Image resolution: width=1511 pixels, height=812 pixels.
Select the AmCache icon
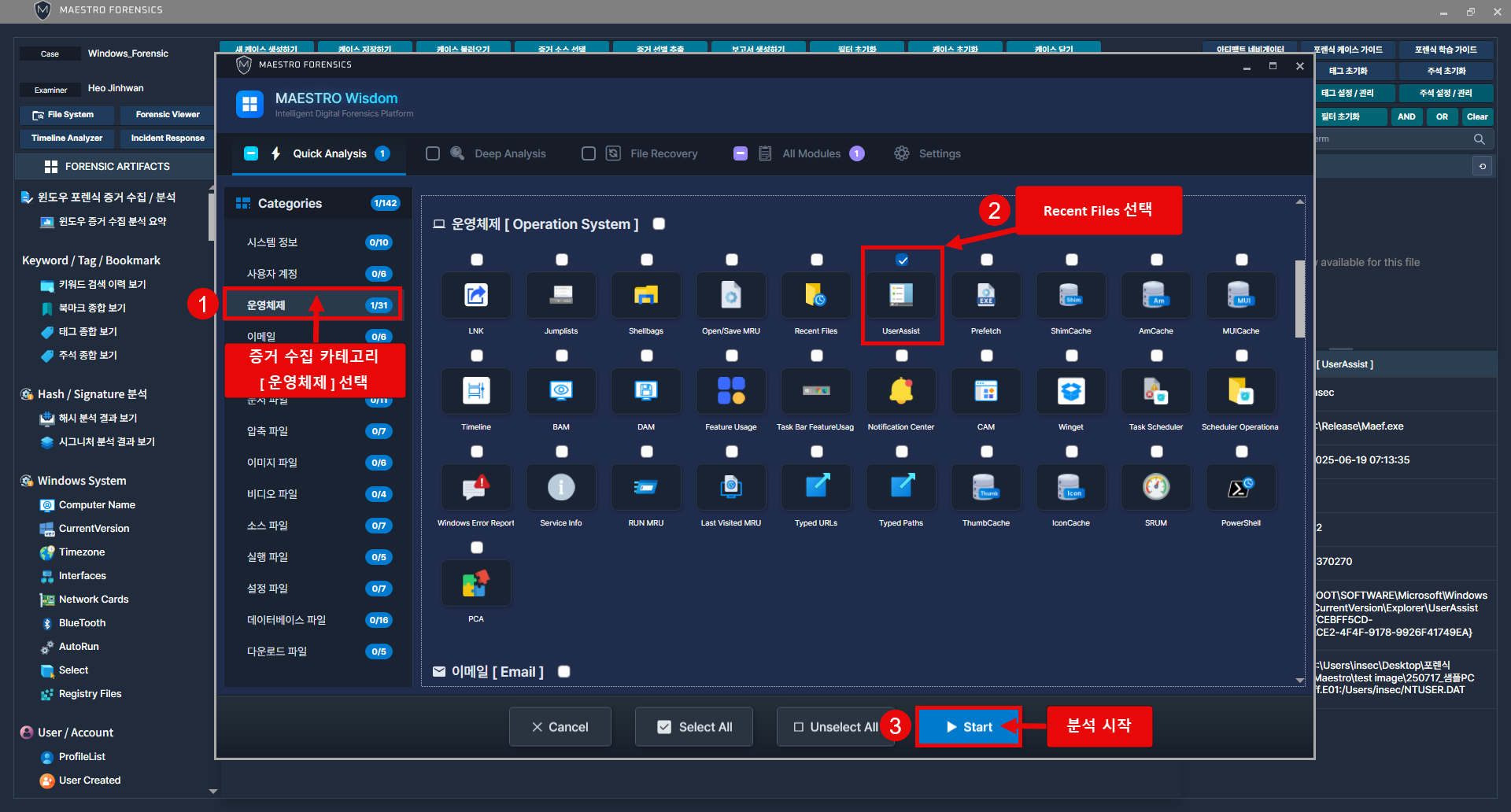1156,295
